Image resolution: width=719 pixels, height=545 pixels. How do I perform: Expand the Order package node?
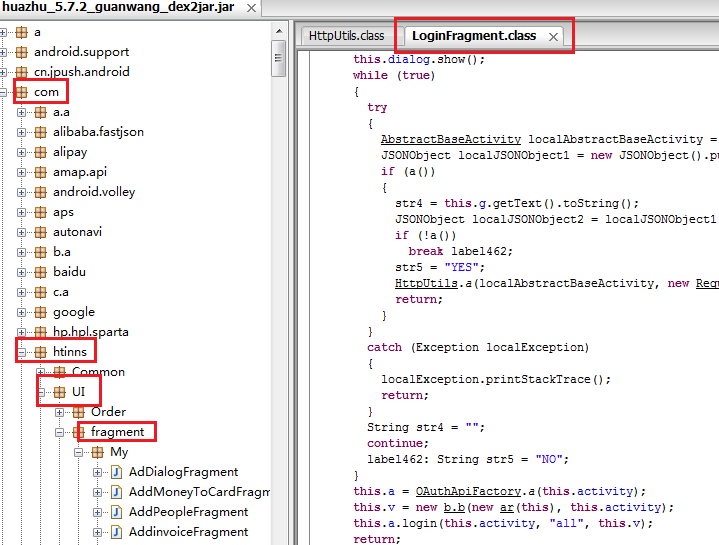click(59, 413)
